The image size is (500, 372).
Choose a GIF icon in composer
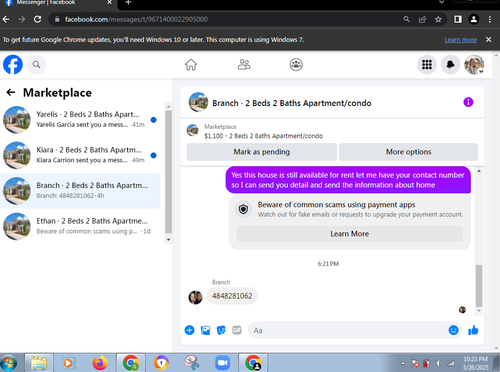pyautogui.click(x=237, y=330)
